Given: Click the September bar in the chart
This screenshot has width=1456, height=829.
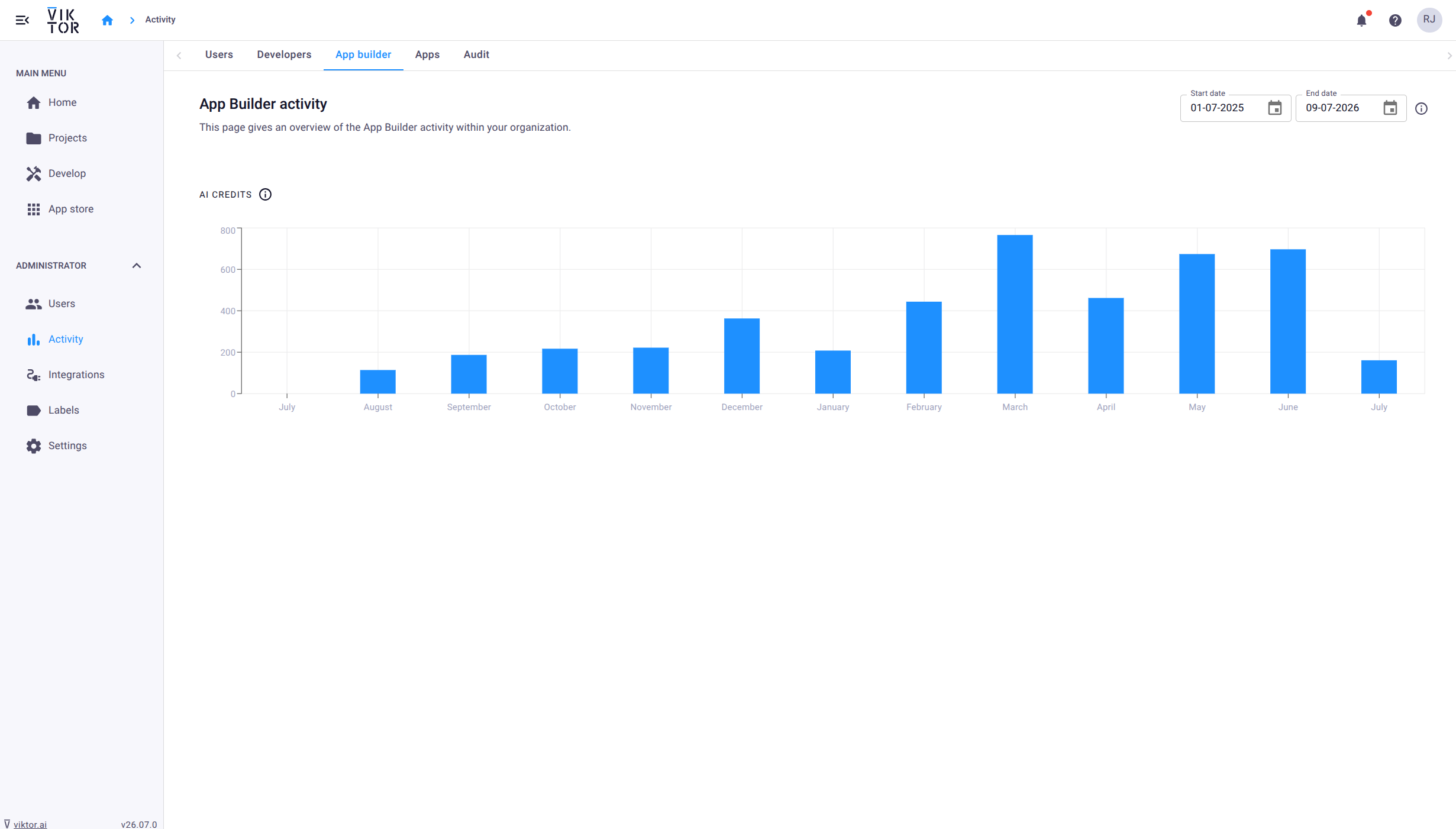Looking at the screenshot, I should pyautogui.click(x=469, y=374).
